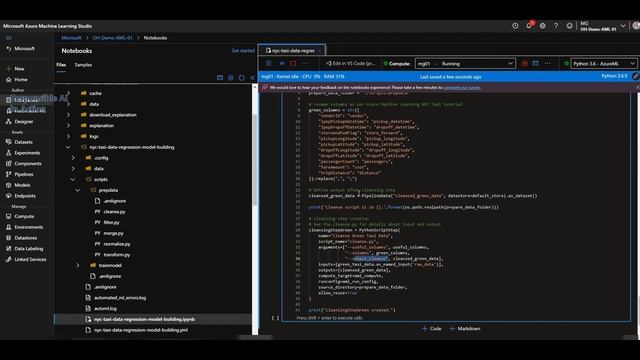Collapse the file explorer pane
Viewport: 640px width, 360px height.
tap(252, 78)
